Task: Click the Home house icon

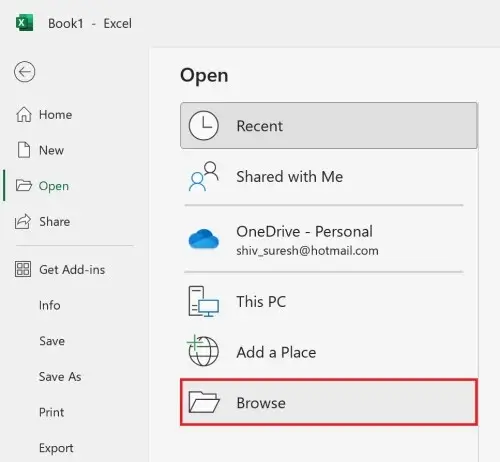Action: click(x=24, y=114)
